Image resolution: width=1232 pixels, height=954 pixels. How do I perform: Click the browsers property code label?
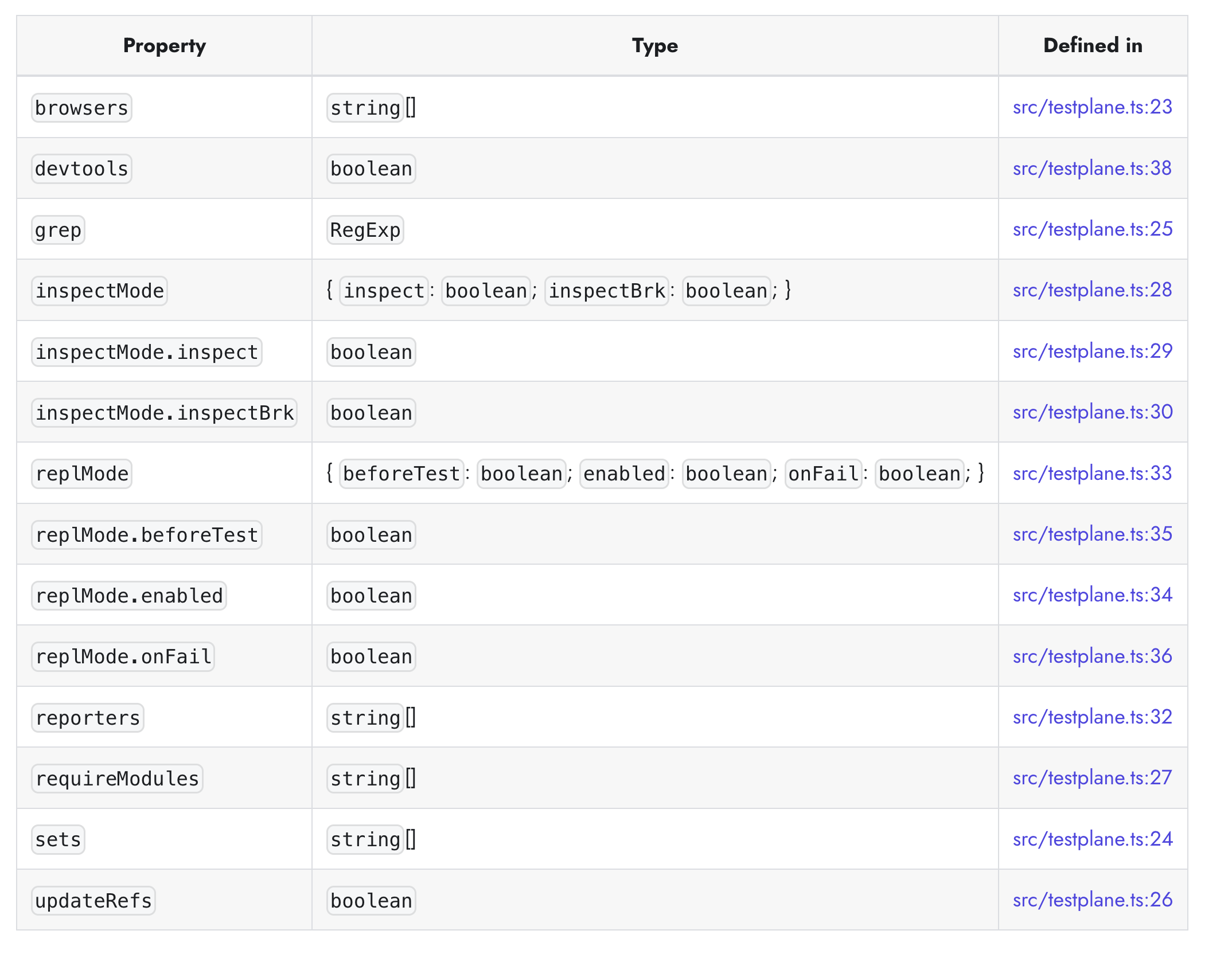(81, 108)
